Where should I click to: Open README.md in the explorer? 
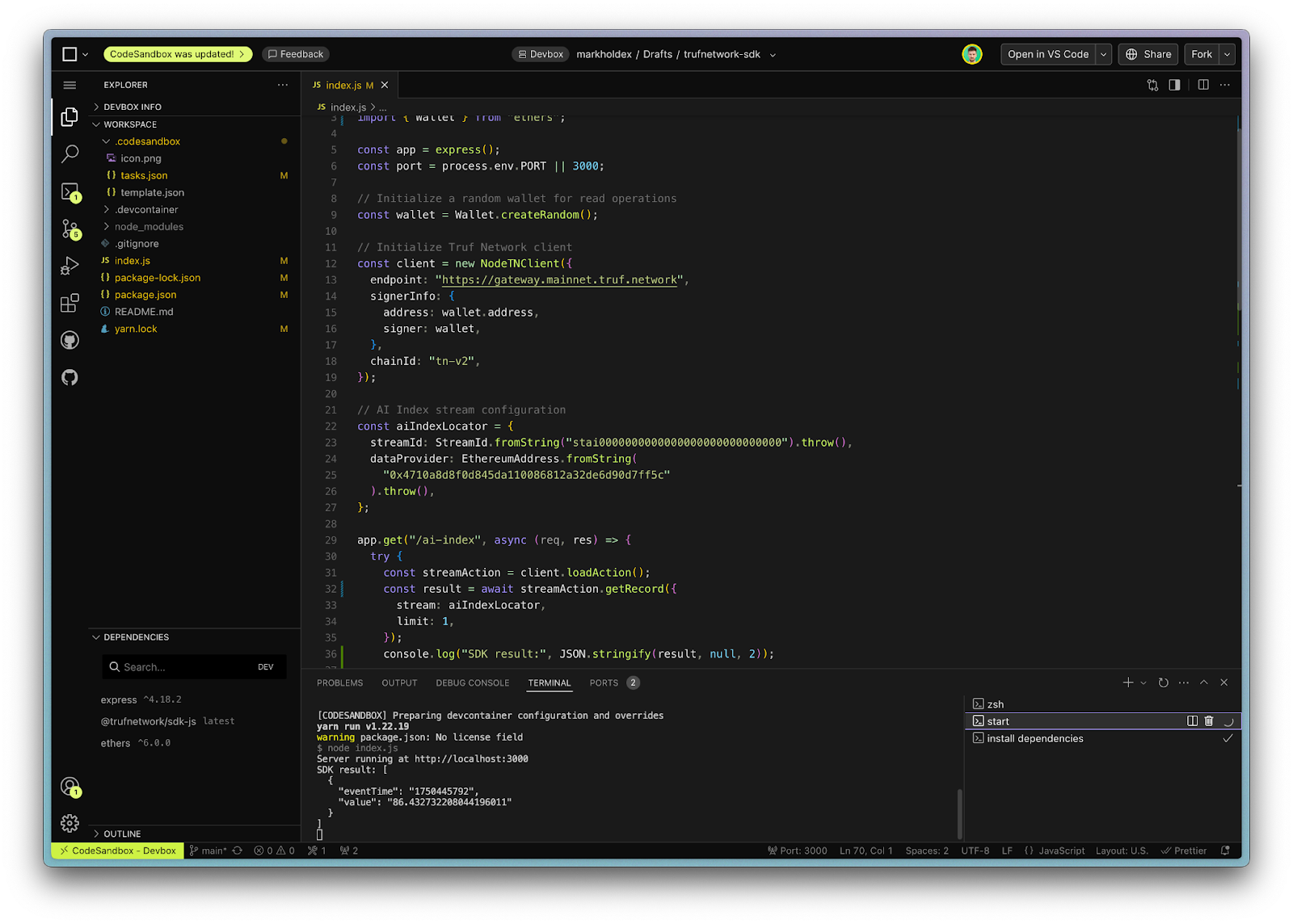[x=144, y=312]
